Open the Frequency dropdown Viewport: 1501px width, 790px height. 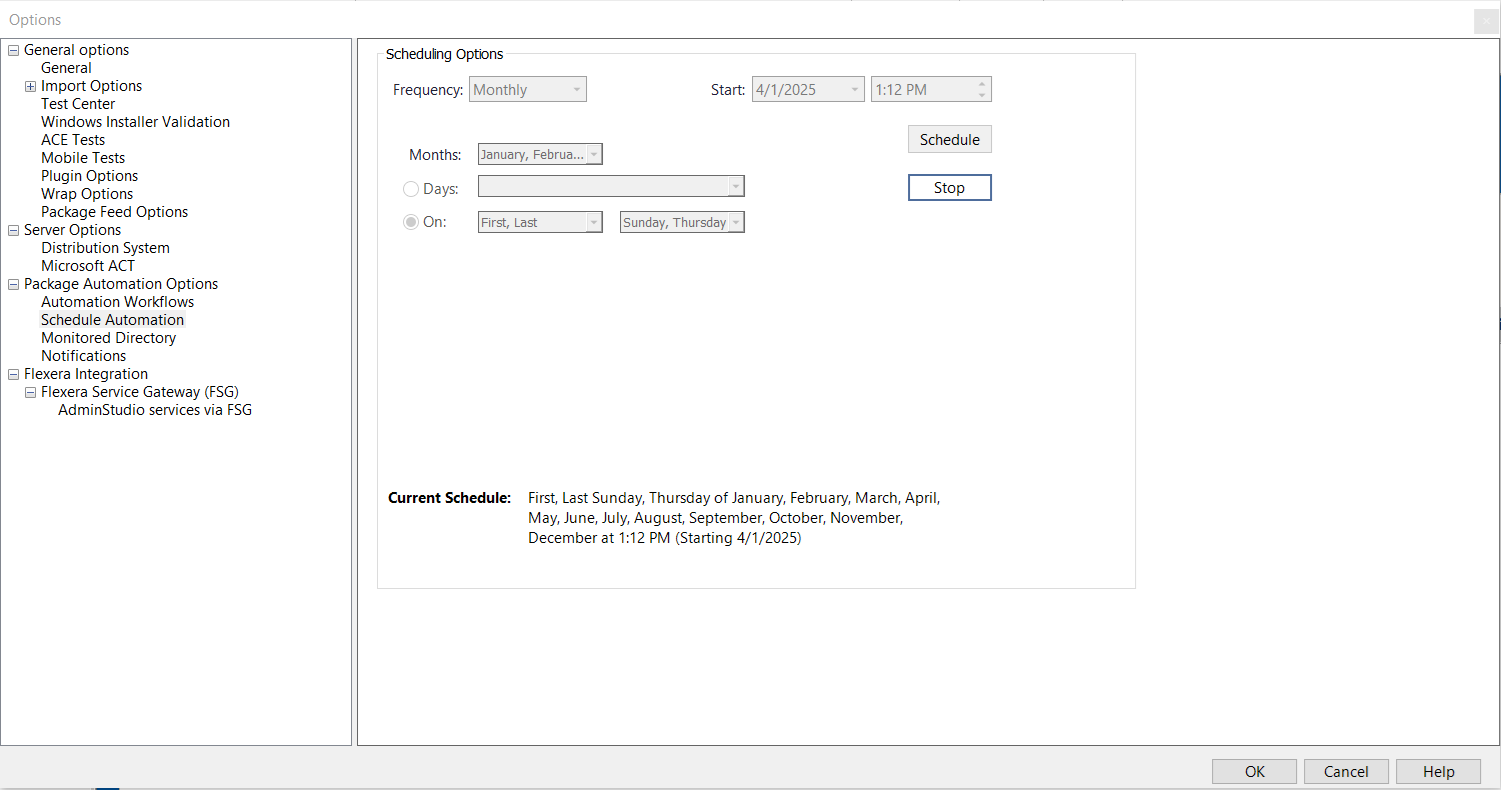[528, 90]
